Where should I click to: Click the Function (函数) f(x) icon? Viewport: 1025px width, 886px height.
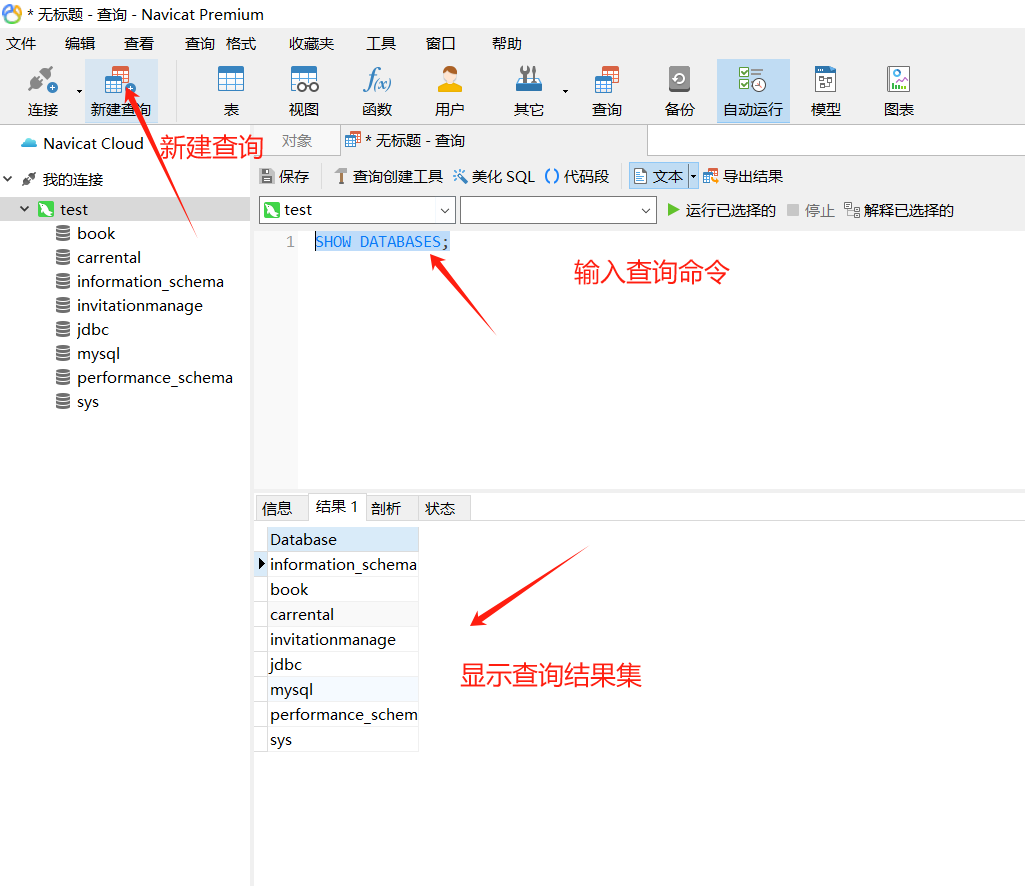pos(377,82)
